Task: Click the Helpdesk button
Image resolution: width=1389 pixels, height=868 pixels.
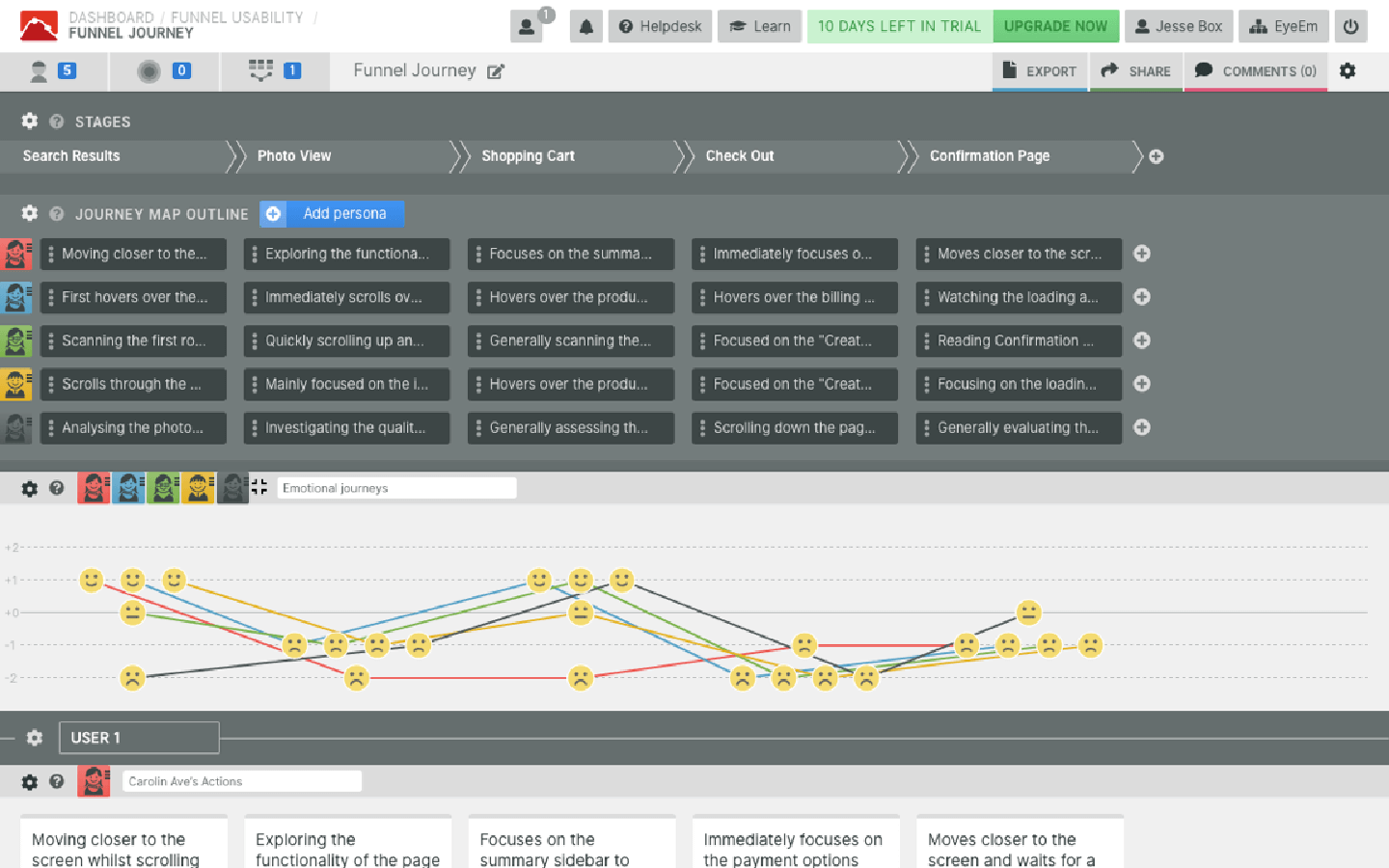Action: [x=661, y=26]
